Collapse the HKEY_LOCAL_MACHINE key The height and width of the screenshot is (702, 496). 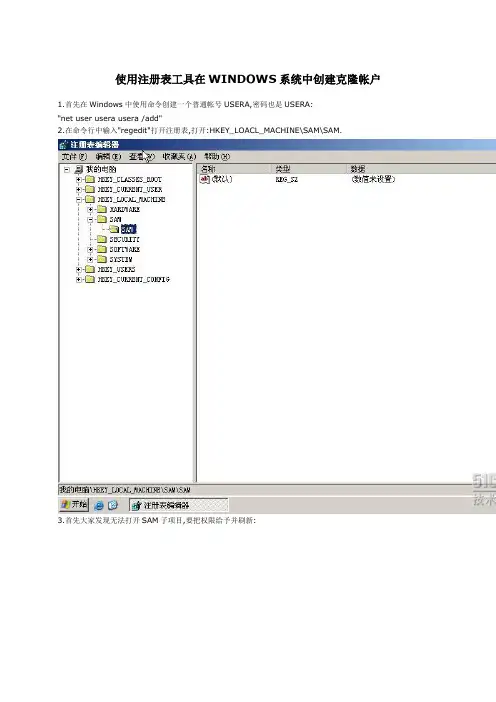pos(79,200)
